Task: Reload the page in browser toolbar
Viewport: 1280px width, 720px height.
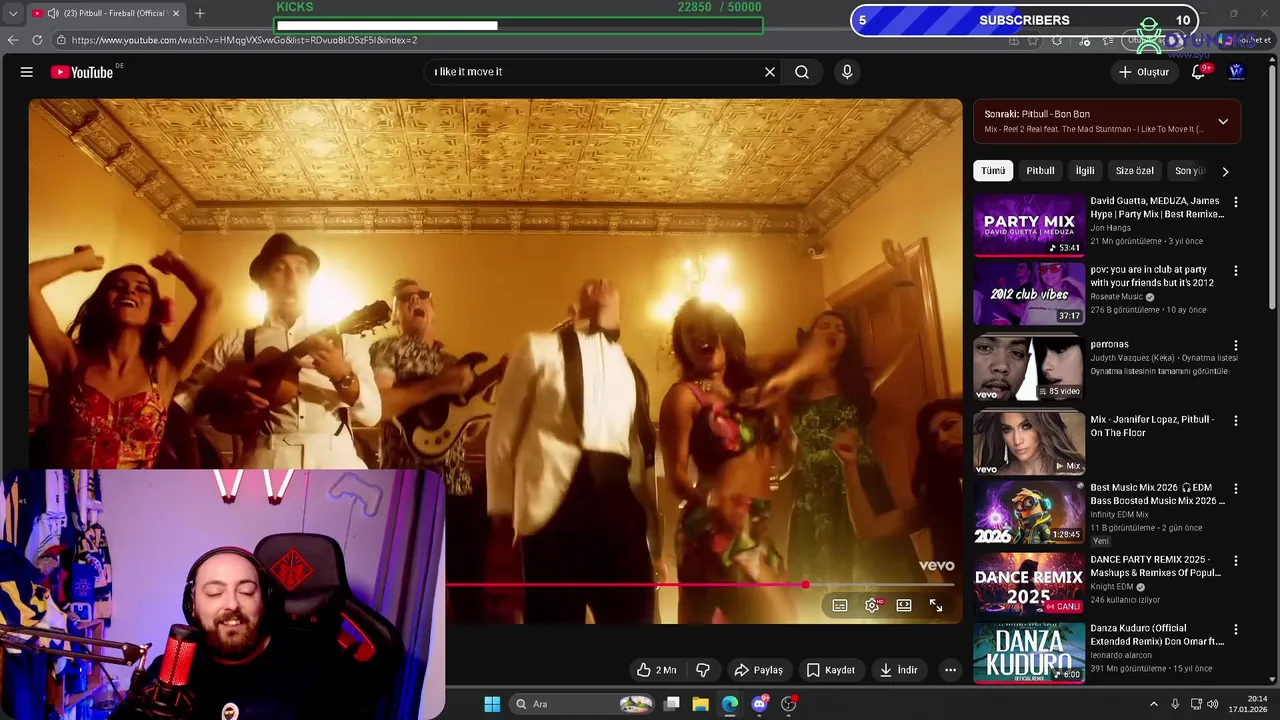Action: click(37, 40)
